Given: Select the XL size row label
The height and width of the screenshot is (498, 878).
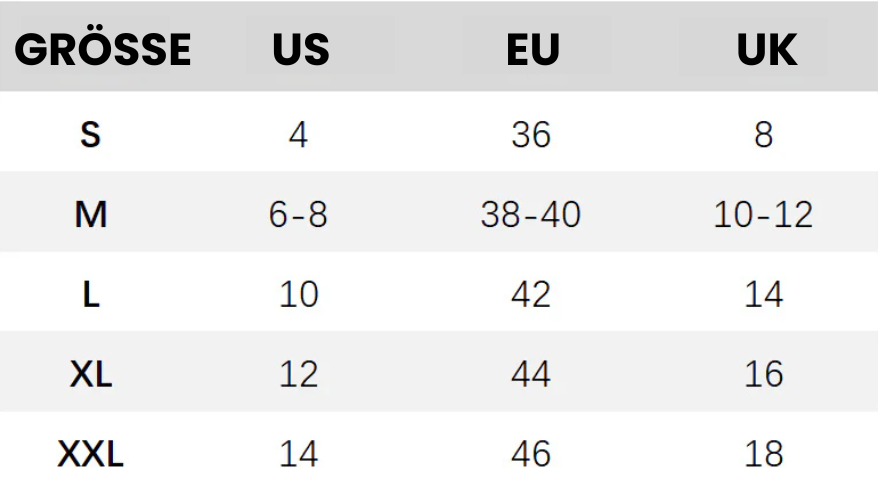Looking at the screenshot, I should click(x=91, y=374).
